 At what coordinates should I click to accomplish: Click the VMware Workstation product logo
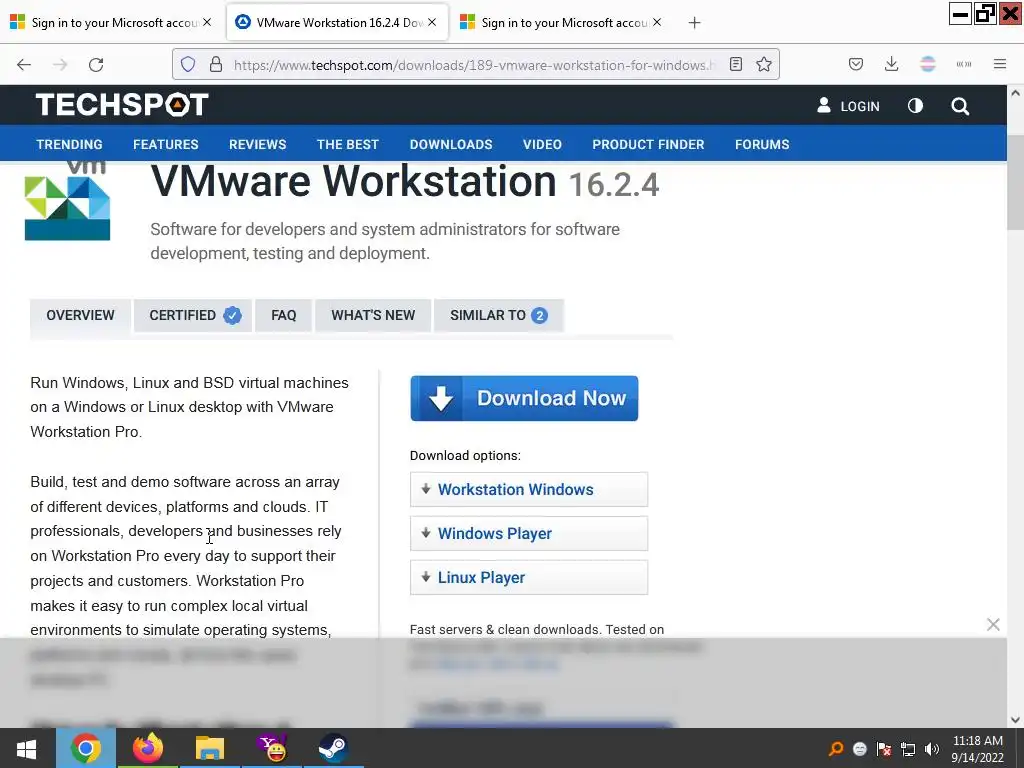tap(67, 202)
